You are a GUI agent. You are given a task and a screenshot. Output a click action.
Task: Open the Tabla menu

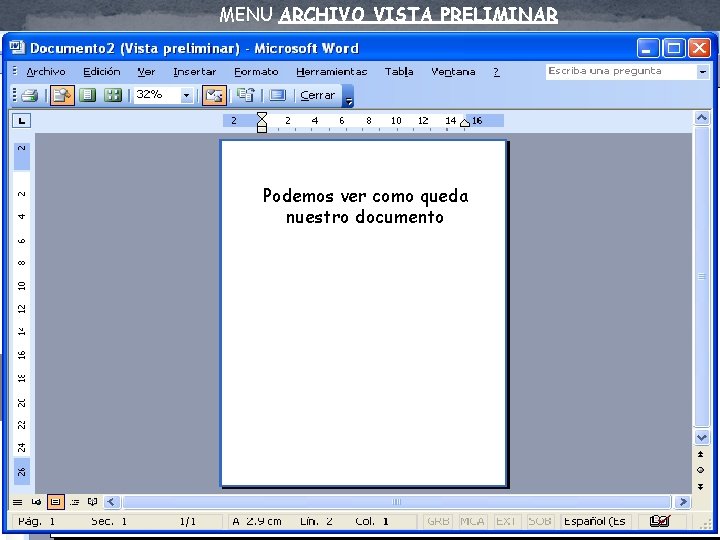coord(399,72)
